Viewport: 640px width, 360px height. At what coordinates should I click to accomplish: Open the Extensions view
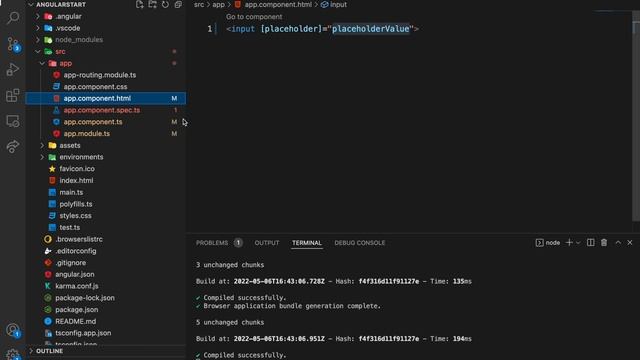(13, 96)
